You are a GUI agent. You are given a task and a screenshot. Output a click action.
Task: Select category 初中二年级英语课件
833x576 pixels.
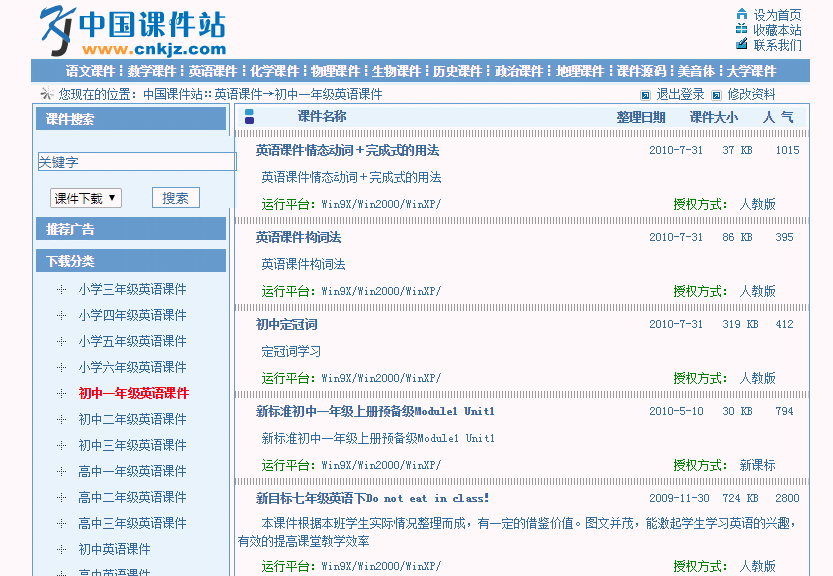[132, 420]
